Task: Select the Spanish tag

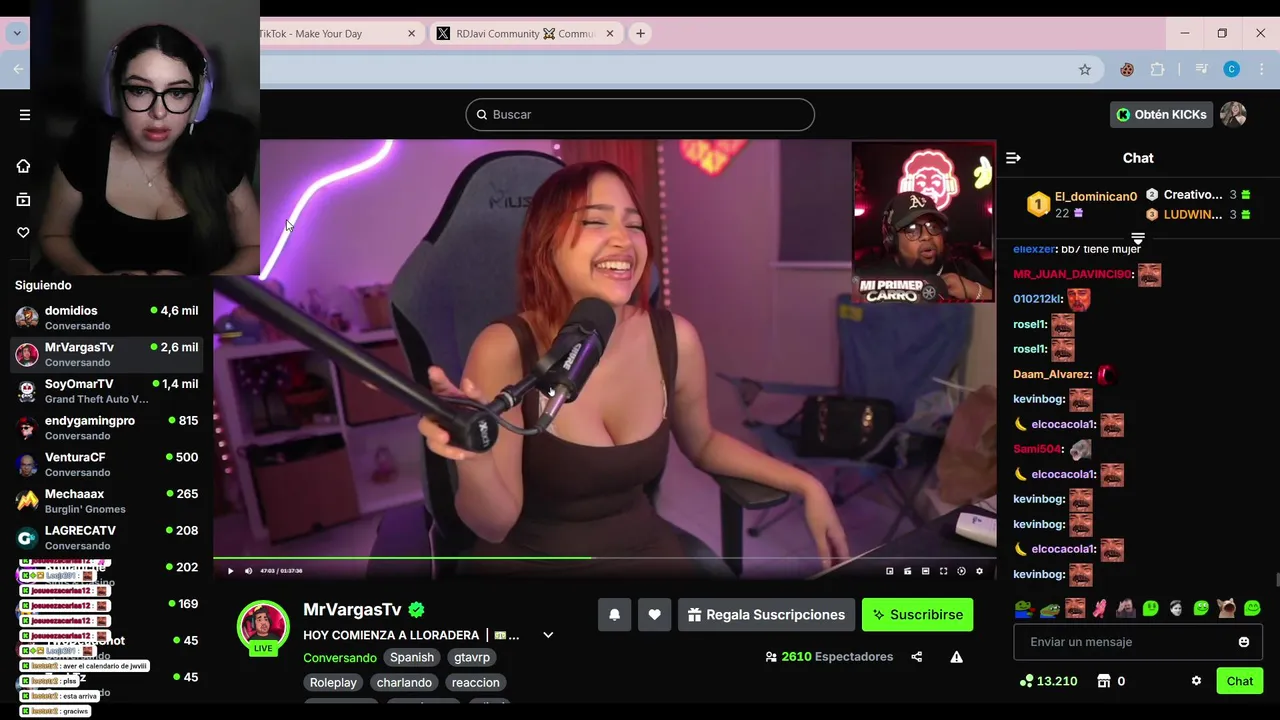Action: [x=412, y=657]
